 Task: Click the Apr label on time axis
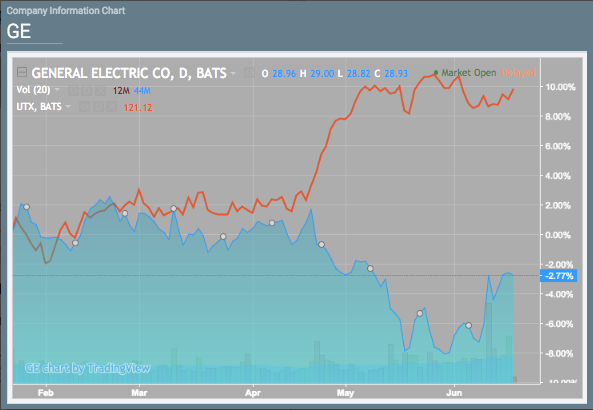pos(253,393)
